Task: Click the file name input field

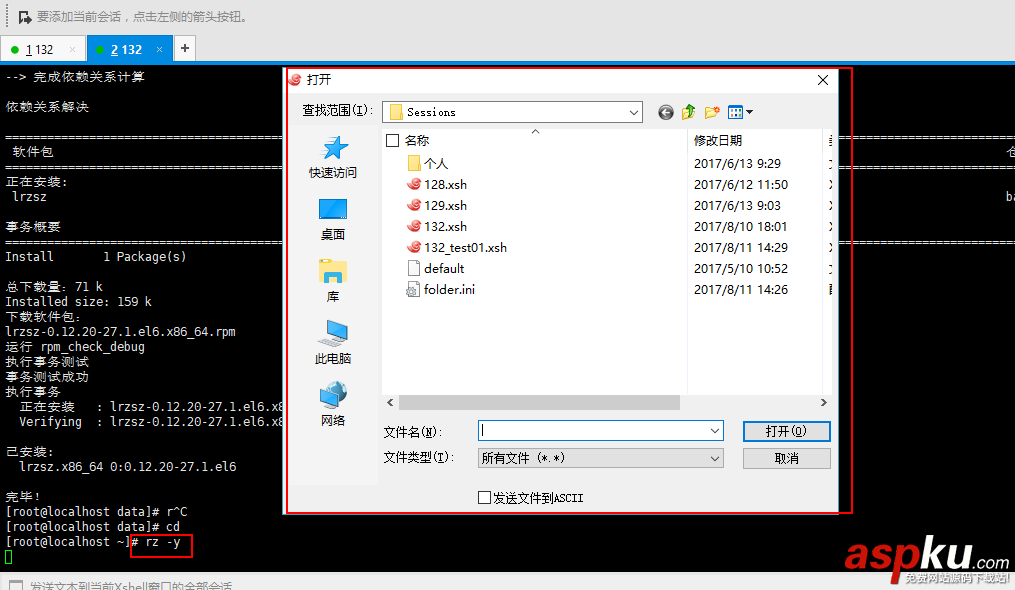Action: [x=592, y=431]
